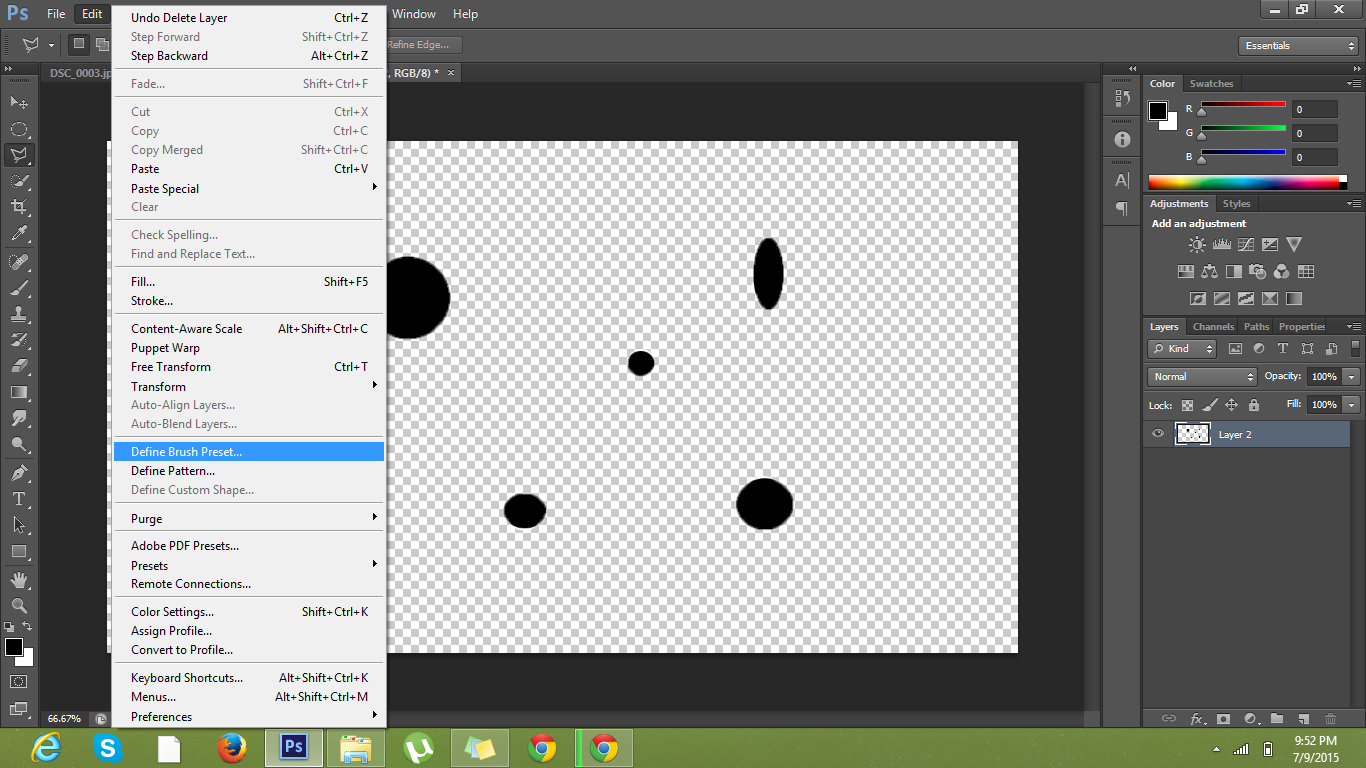This screenshot has height=768, width=1366.
Task: Select the Eyedropper tool
Action: [x=19, y=234]
